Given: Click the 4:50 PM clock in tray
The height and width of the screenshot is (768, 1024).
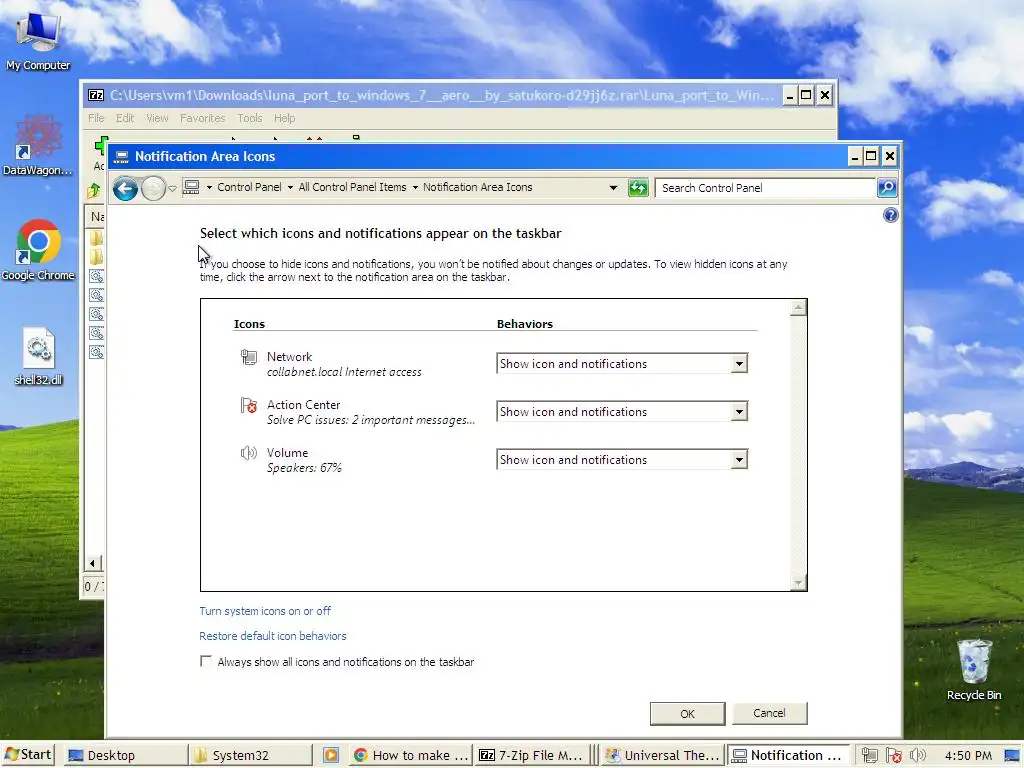Looking at the screenshot, I should [x=968, y=756].
